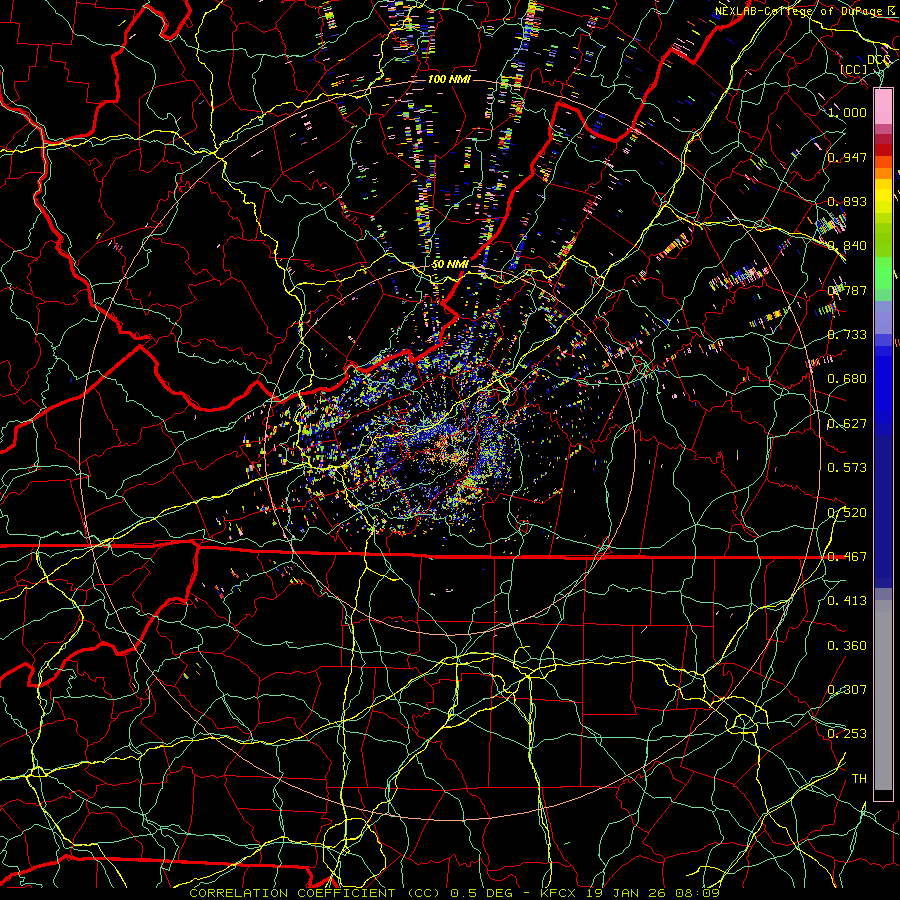
Task: Click the gray segment of the color bar
Action: tap(883, 695)
